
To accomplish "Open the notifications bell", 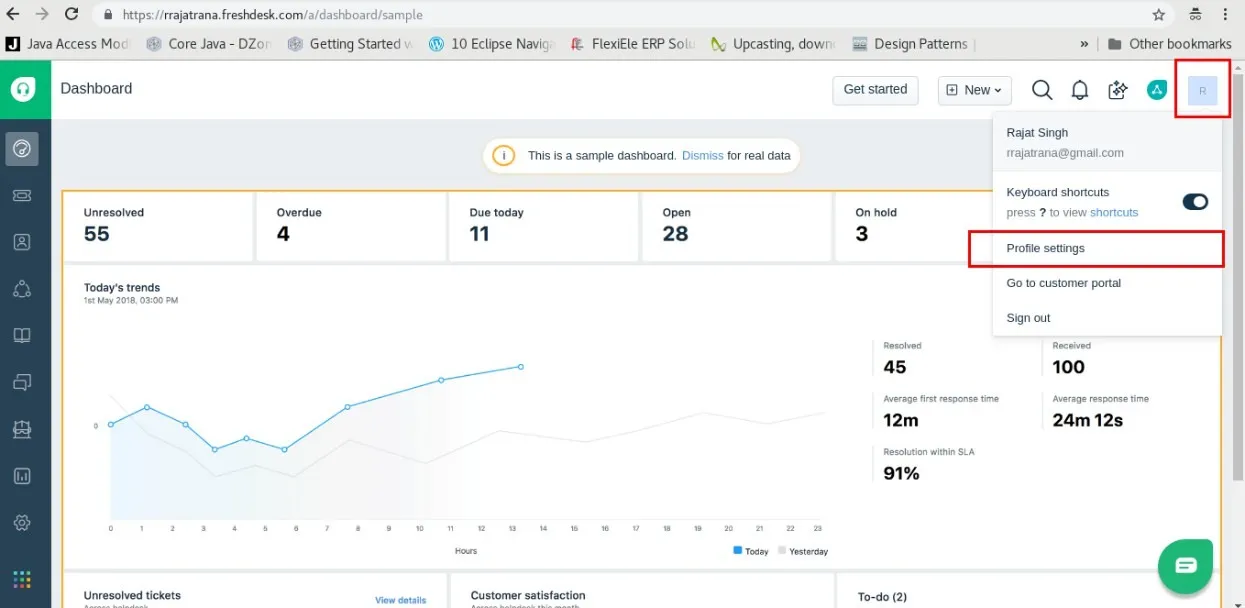I will (x=1080, y=90).
